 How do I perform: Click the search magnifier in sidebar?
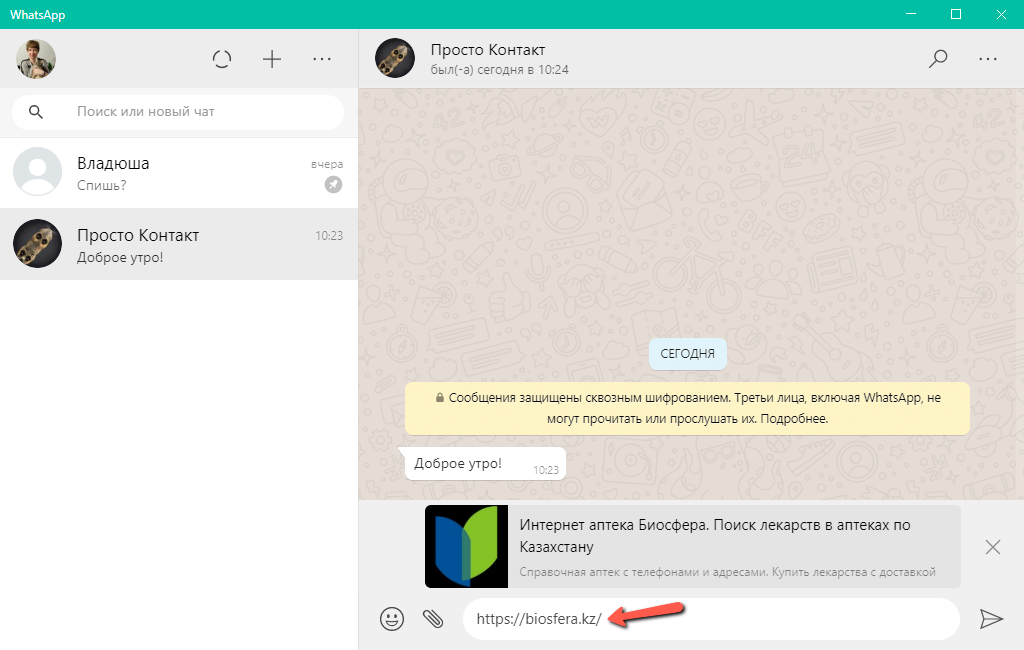coord(36,112)
